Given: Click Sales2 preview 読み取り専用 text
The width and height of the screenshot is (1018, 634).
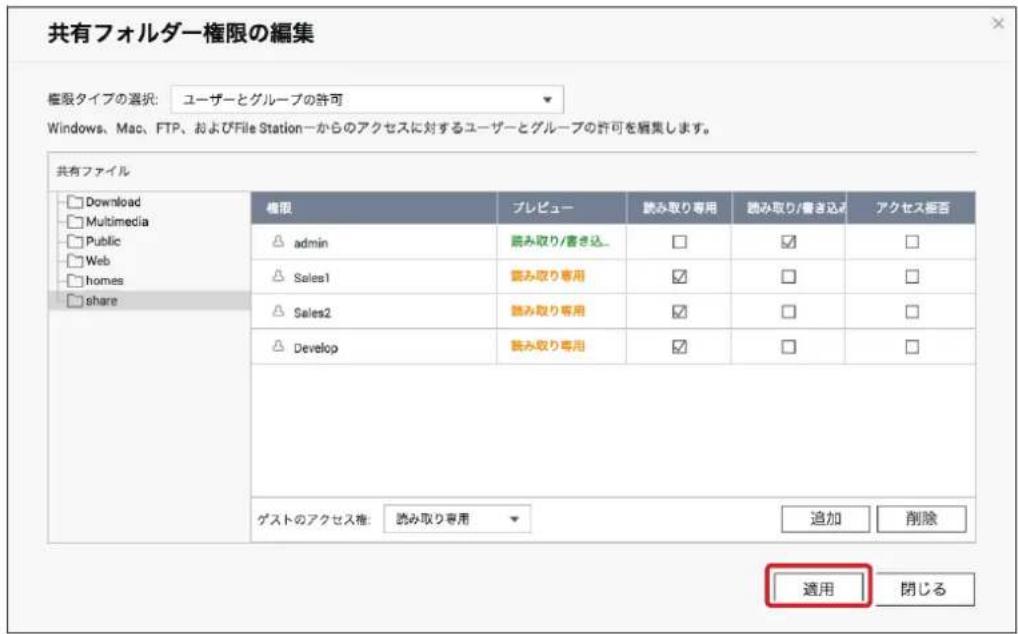Looking at the screenshot, I should pos(547,311).
